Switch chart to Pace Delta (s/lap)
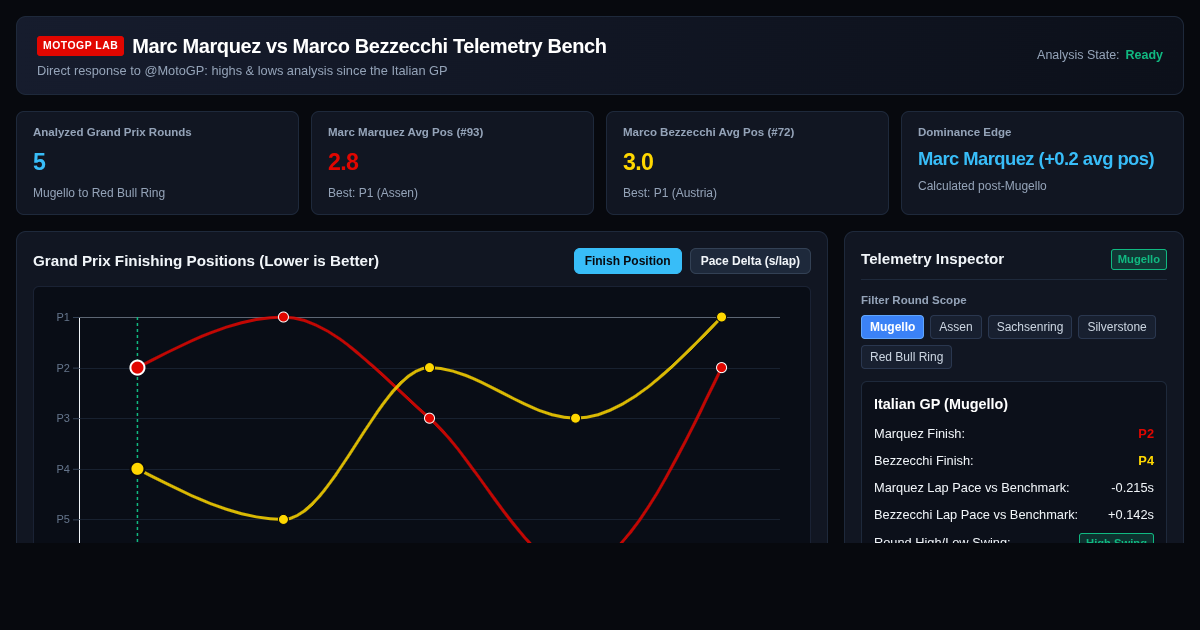Screen dimensions: 1200x630 [x=750, y=261]
